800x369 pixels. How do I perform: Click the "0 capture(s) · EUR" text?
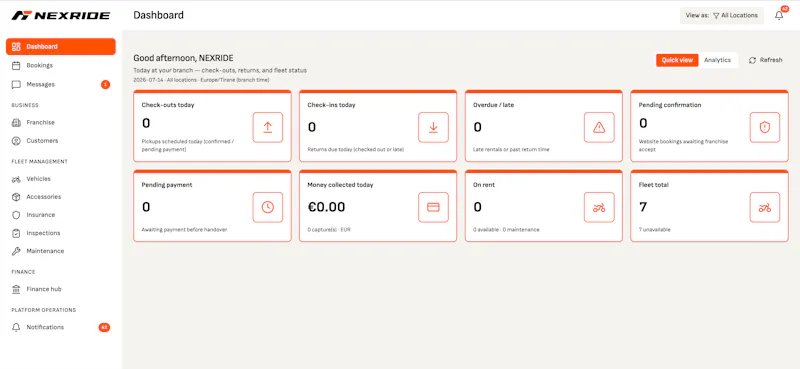point(329,230)
